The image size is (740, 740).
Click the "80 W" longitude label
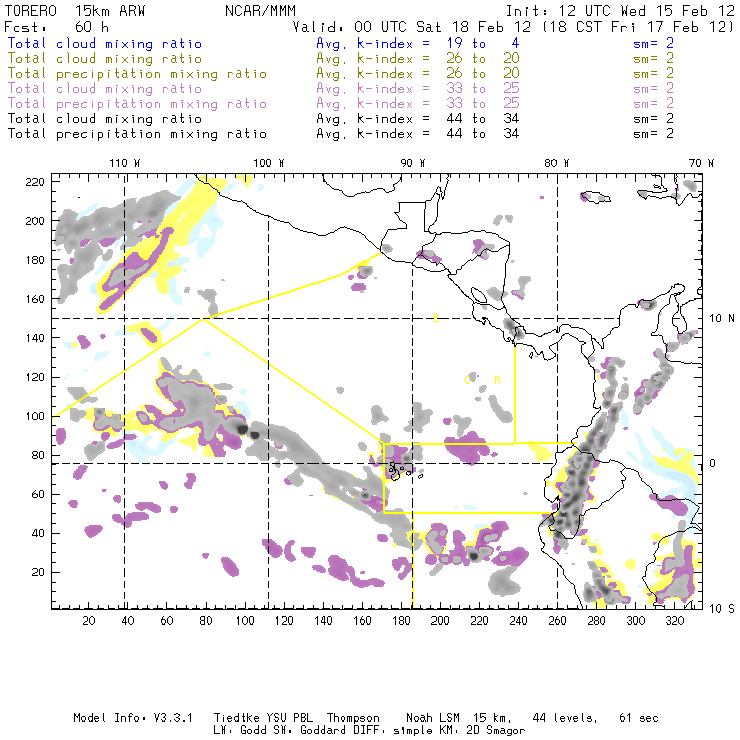556,163
